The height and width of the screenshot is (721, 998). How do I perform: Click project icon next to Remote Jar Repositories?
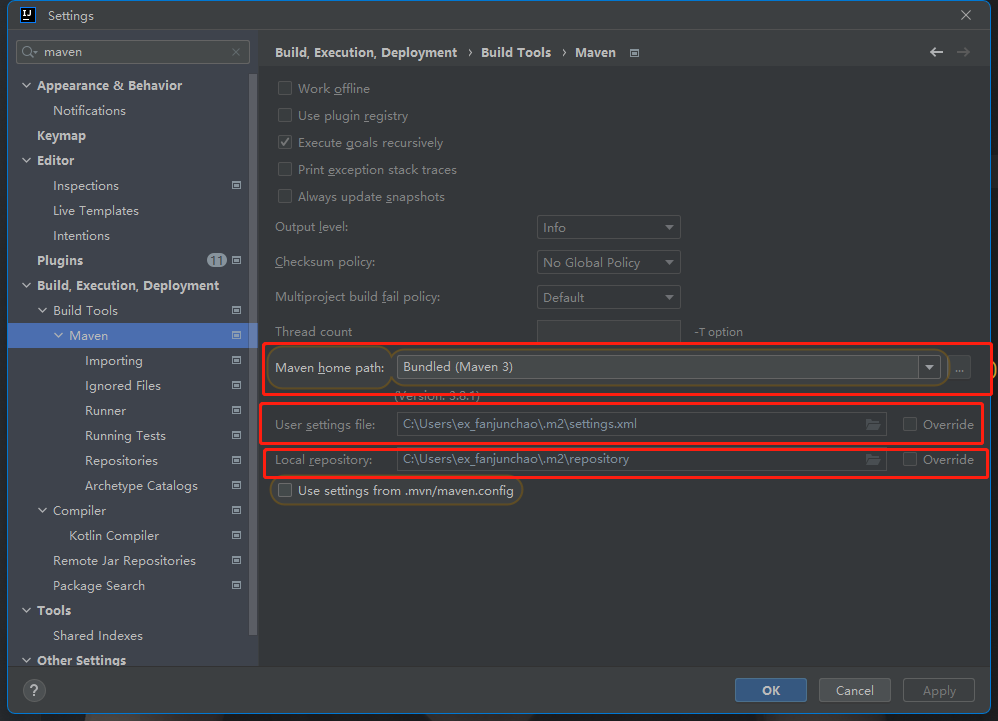point(237,561)
